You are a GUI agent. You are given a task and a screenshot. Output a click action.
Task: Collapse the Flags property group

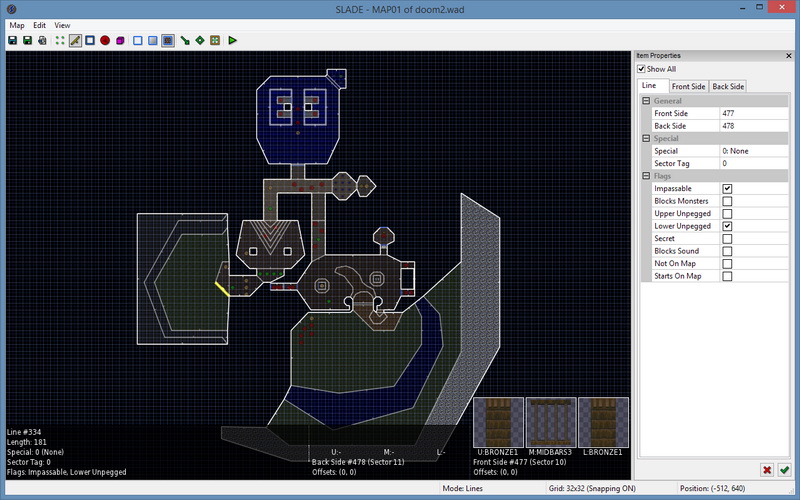tap(646, 176)
